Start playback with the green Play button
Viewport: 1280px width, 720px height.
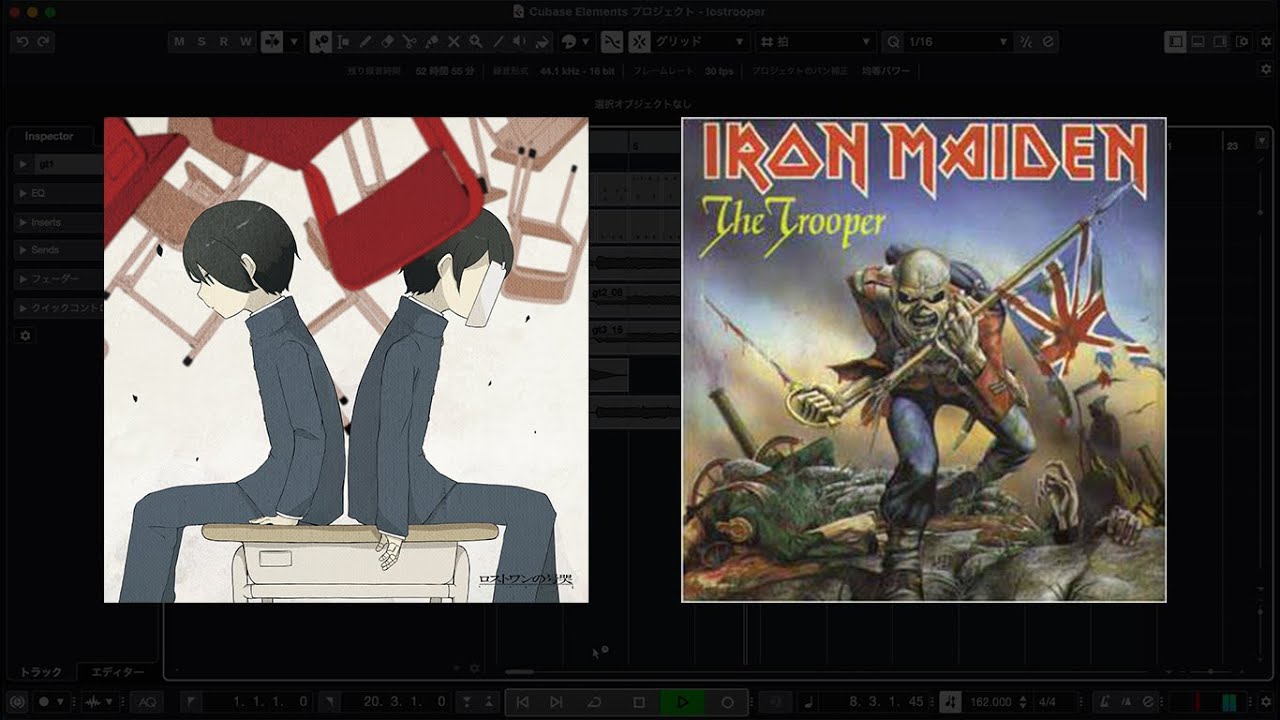click(683, 702)
